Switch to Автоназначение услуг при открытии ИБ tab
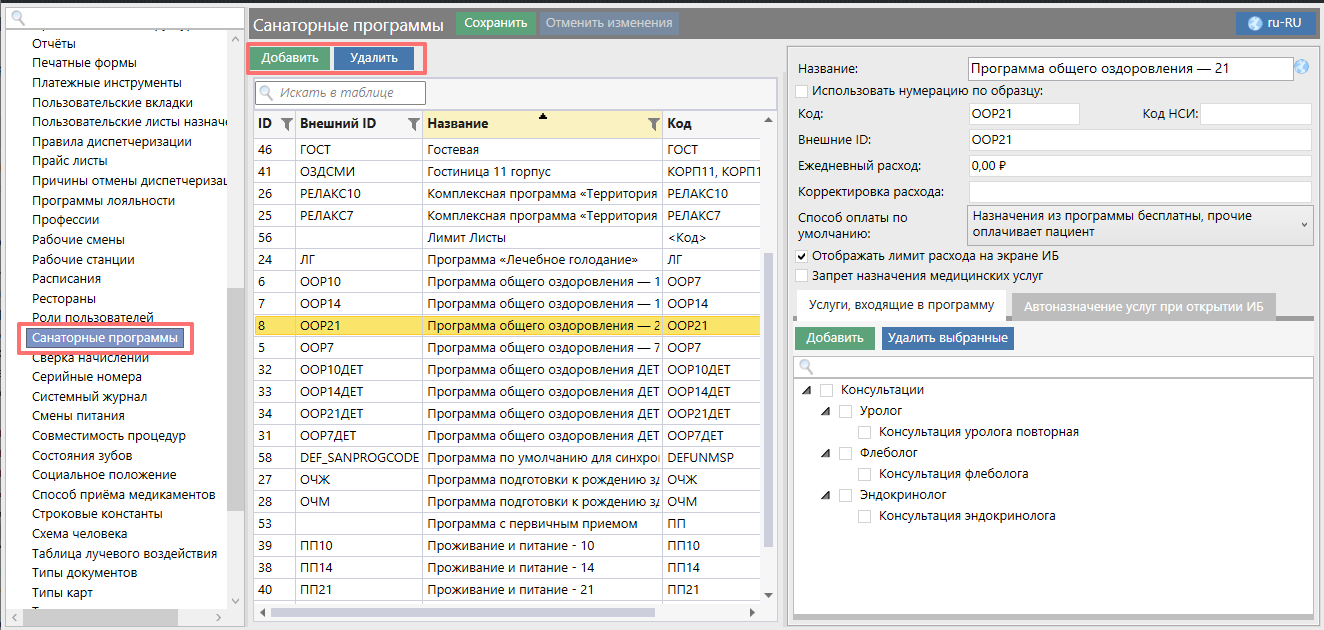 tap(1143, 306)
